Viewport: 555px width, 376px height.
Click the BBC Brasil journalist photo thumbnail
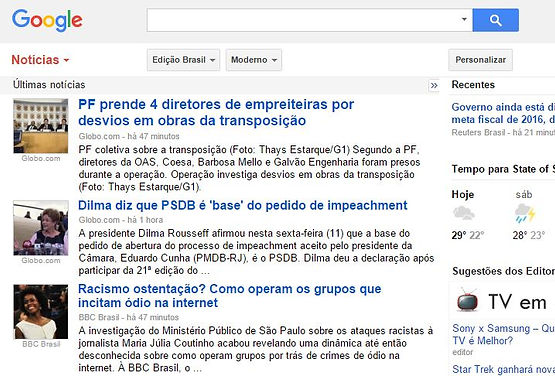tap(41, 312)
